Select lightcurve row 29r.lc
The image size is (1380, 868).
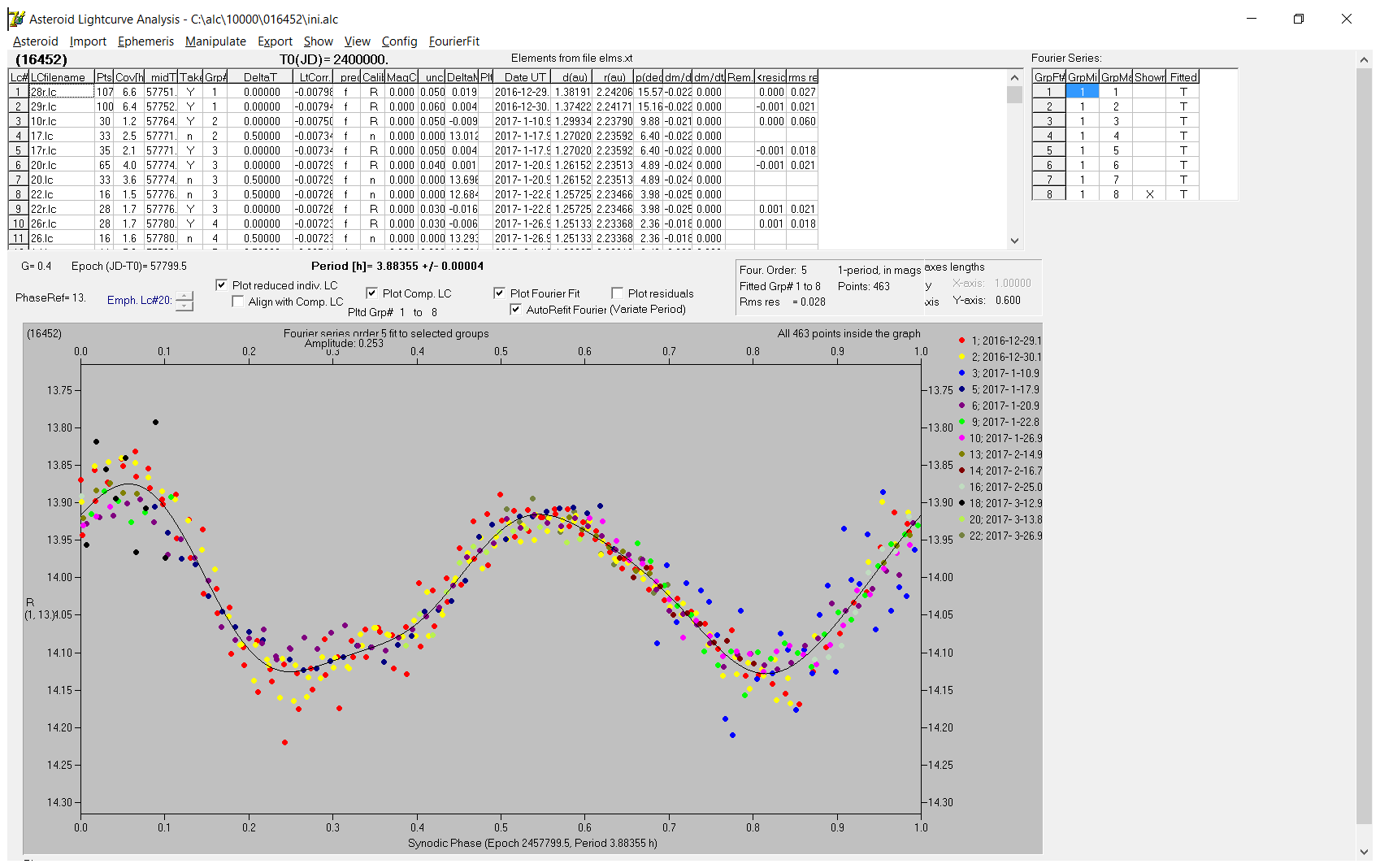[413, 106]
